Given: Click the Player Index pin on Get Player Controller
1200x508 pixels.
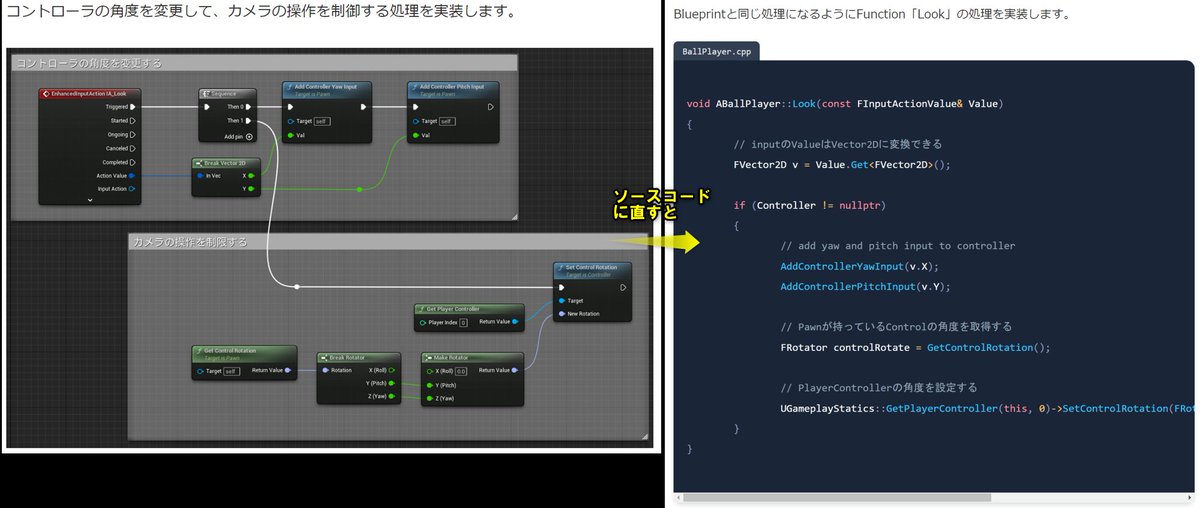Looking at the screenshot, I should (x=424, y=322).
